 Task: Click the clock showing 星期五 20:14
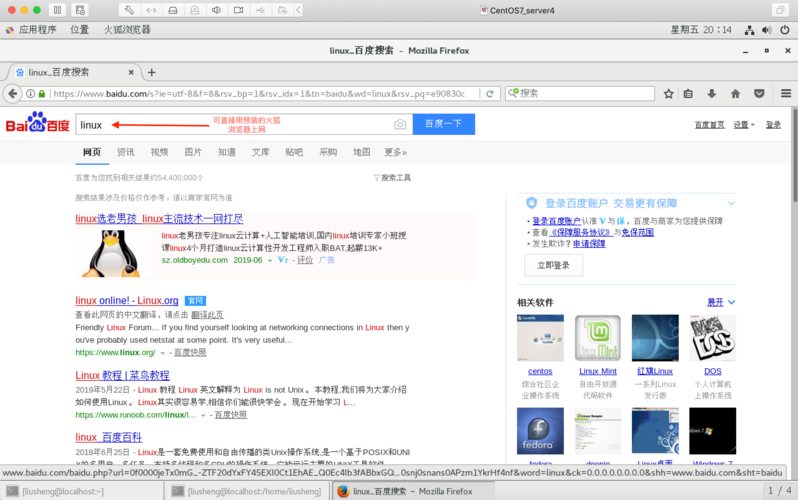[701, 30]
